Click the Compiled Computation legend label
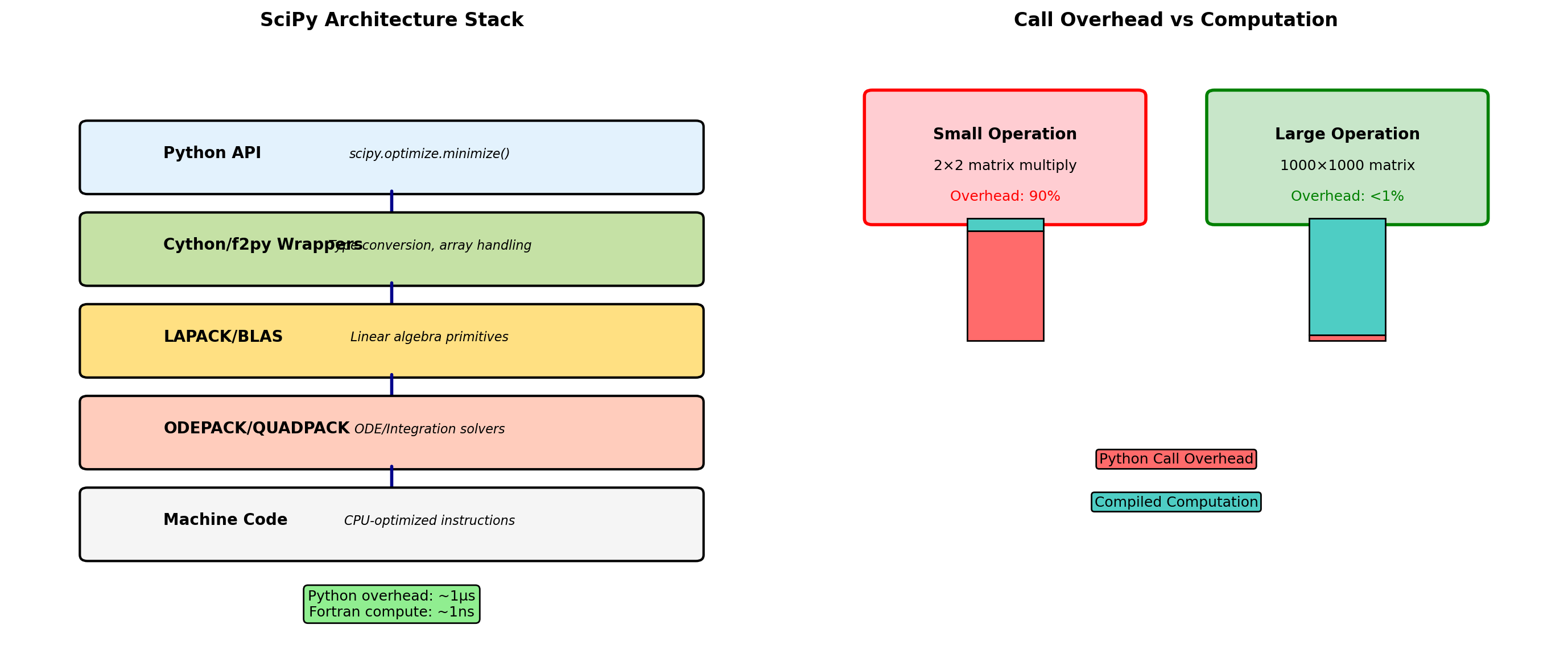This screenshot has width=1568, height=658. [1175, 502]
